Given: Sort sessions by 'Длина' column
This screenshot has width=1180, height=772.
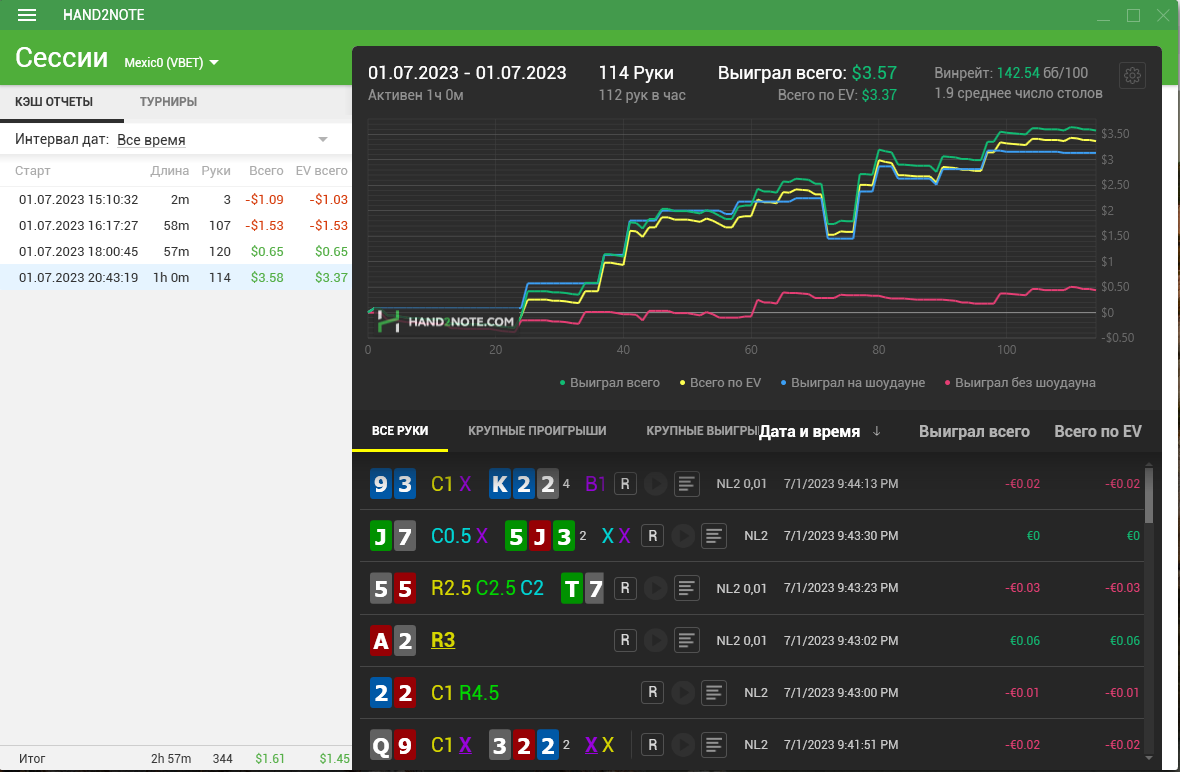Looking at the screenshot, I should tap(169, 171).
